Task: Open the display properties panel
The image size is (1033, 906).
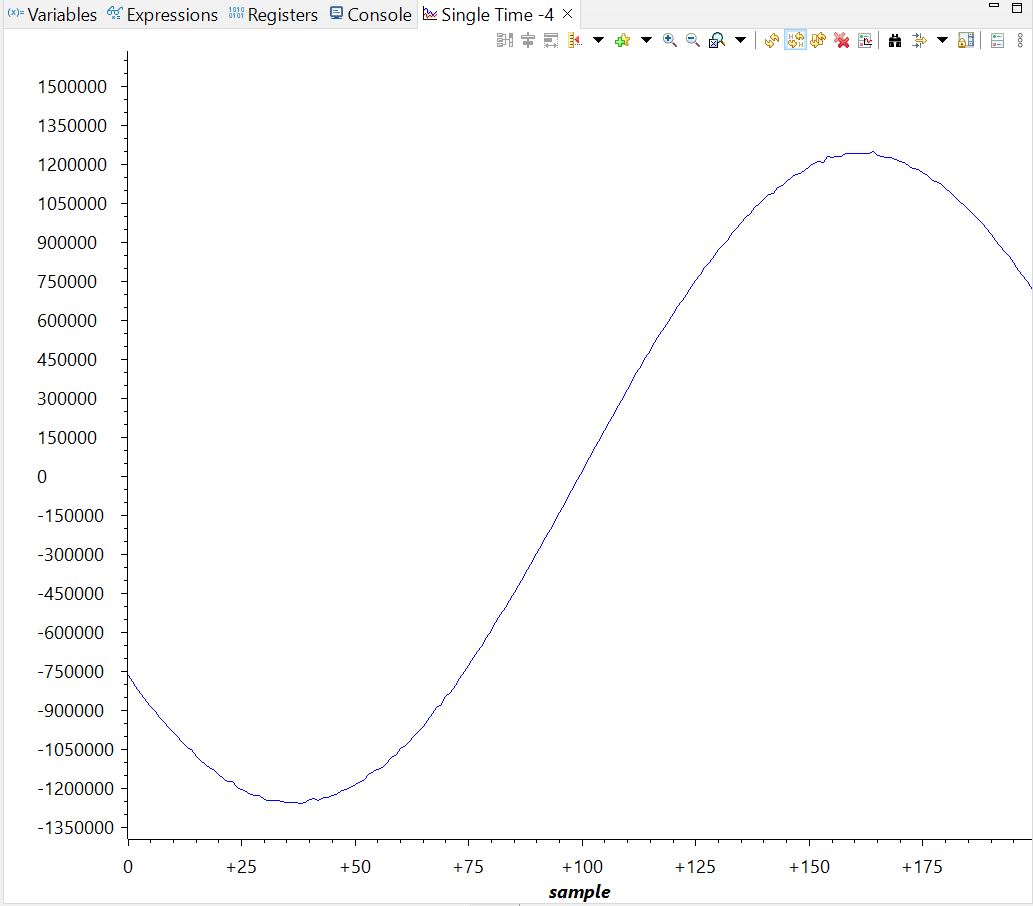Action: (996, 40)
